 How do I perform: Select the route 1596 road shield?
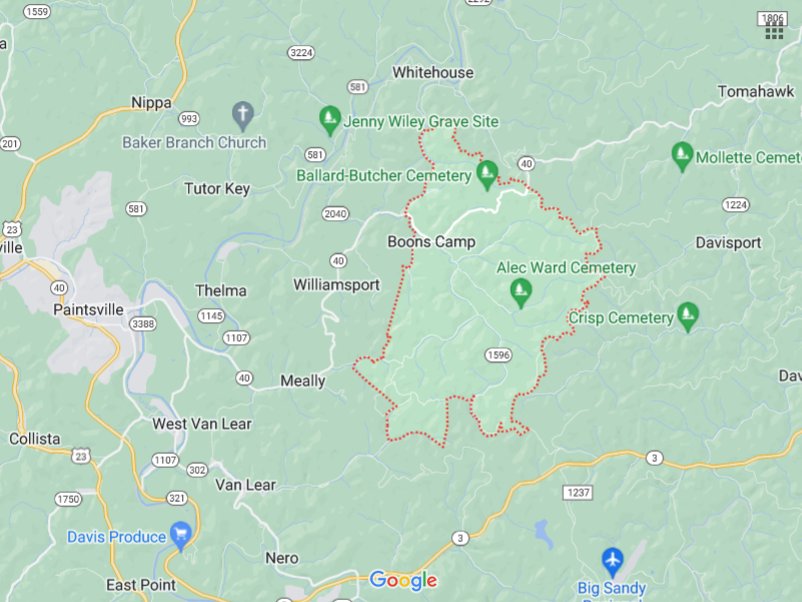[498, 355]
